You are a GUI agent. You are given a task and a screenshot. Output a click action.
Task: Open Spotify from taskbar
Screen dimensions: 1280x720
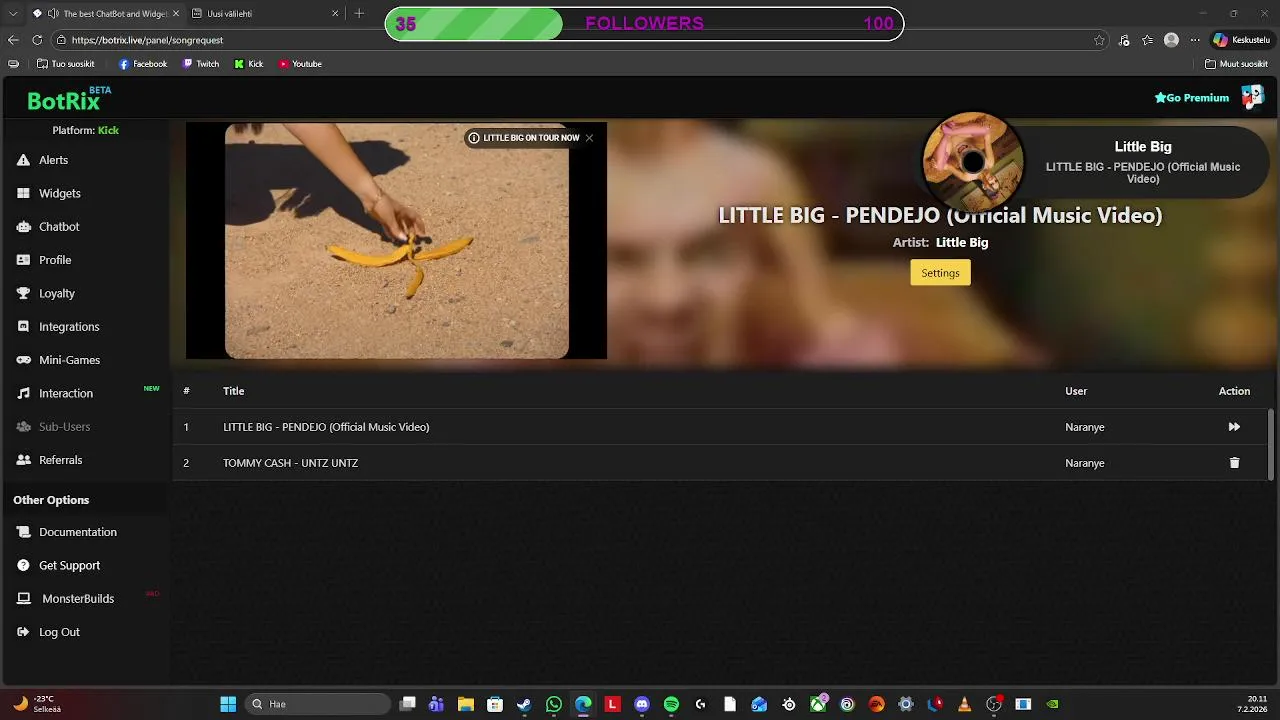pyautogui.click(x=671, y=704)
